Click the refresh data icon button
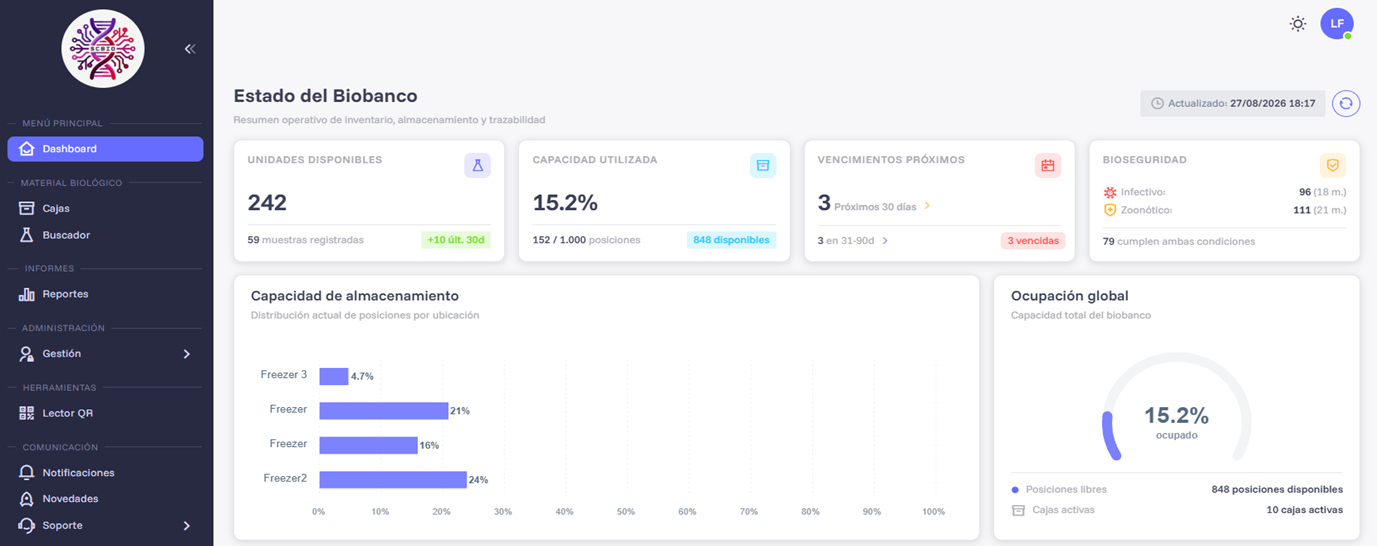The height and width of the screenshot is (546, 1377). pos(1346,103)
